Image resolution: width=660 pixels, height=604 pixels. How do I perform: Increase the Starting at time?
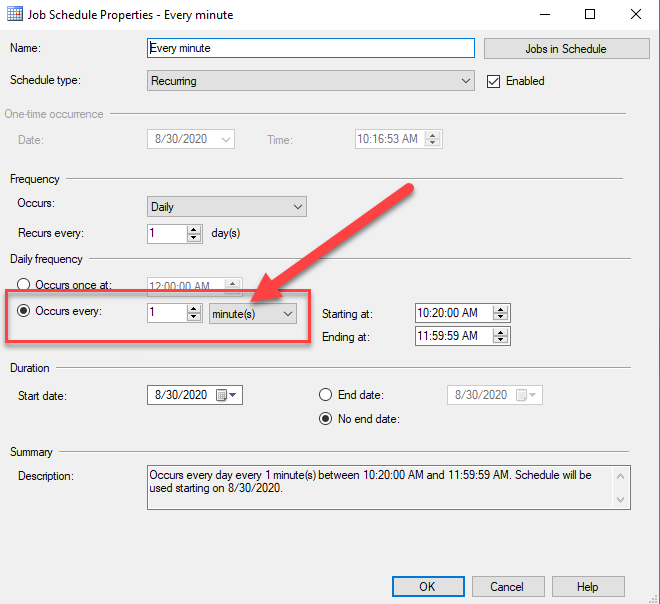501,308
